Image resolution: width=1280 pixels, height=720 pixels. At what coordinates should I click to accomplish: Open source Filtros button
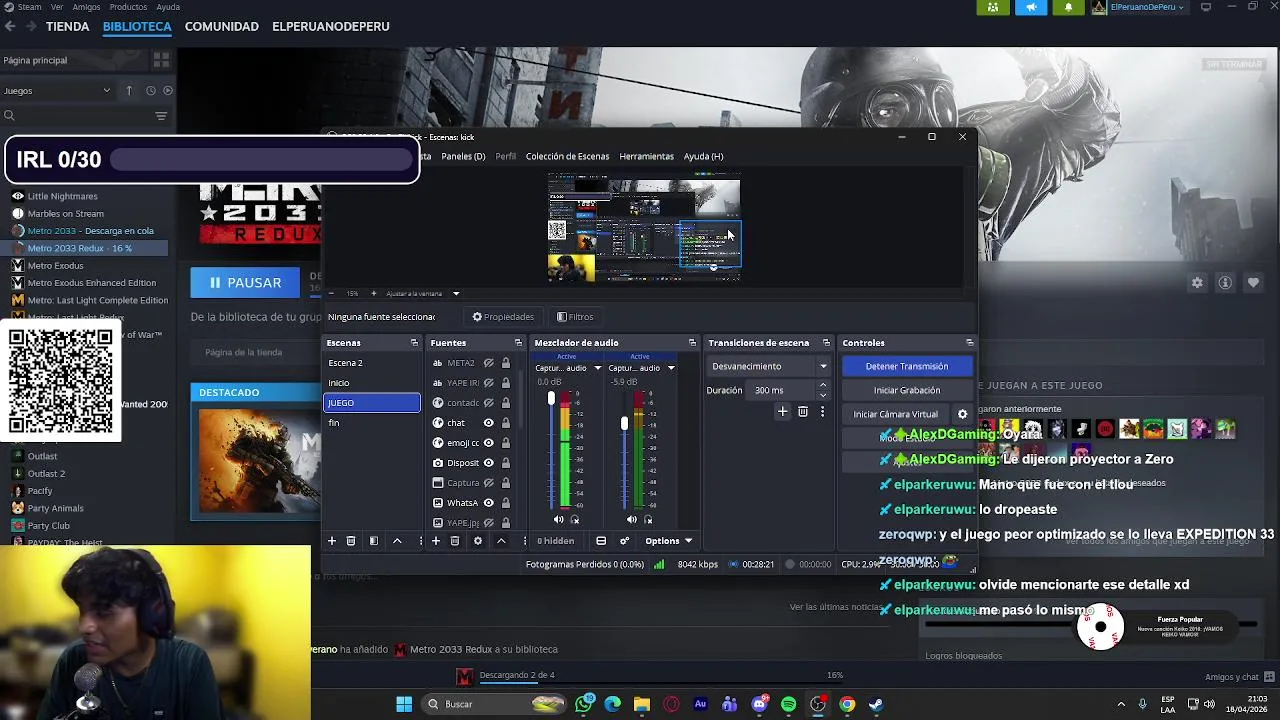coord(575,317)
